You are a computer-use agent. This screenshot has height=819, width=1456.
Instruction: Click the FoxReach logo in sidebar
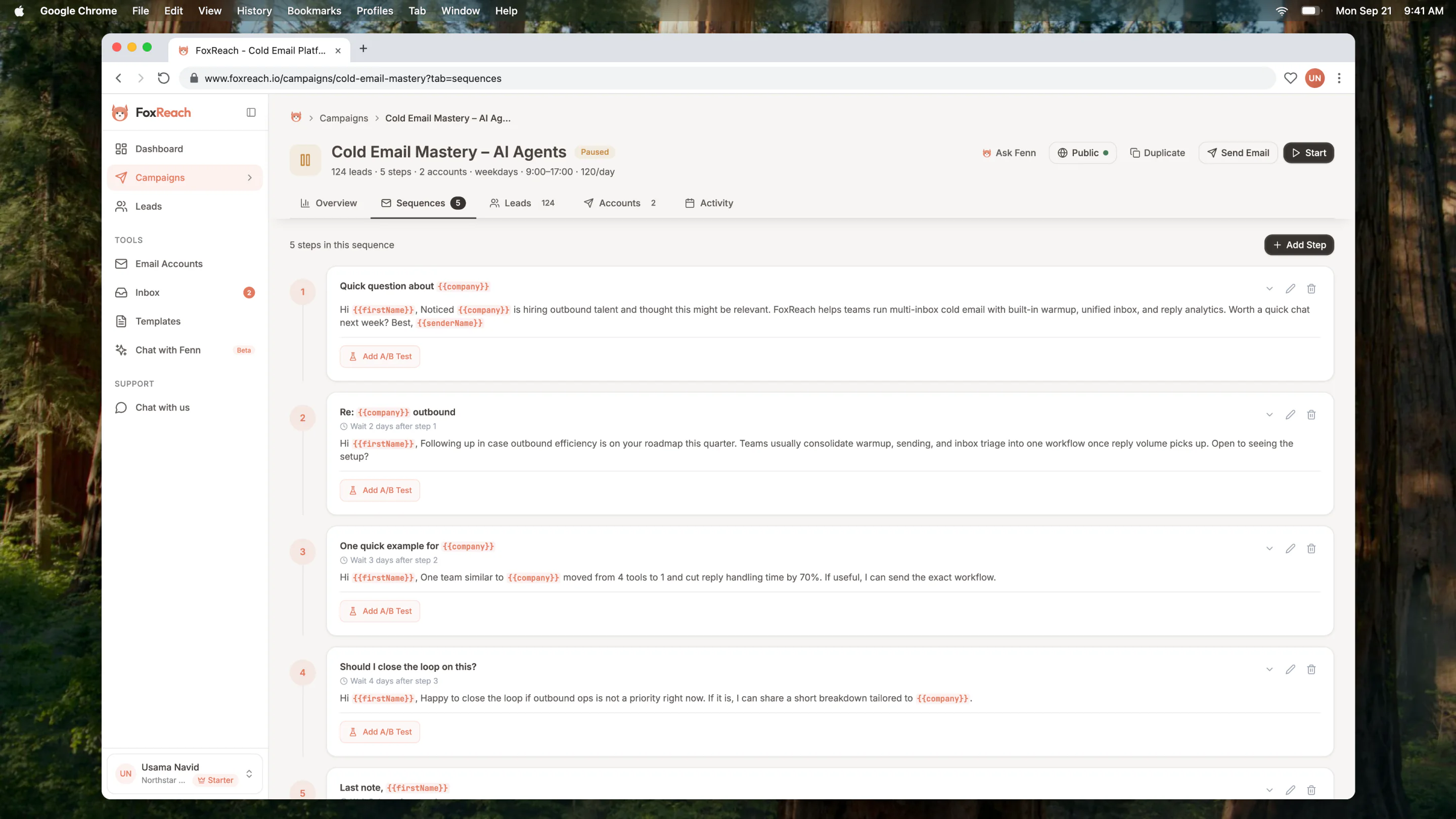click(x=152, y=112)
